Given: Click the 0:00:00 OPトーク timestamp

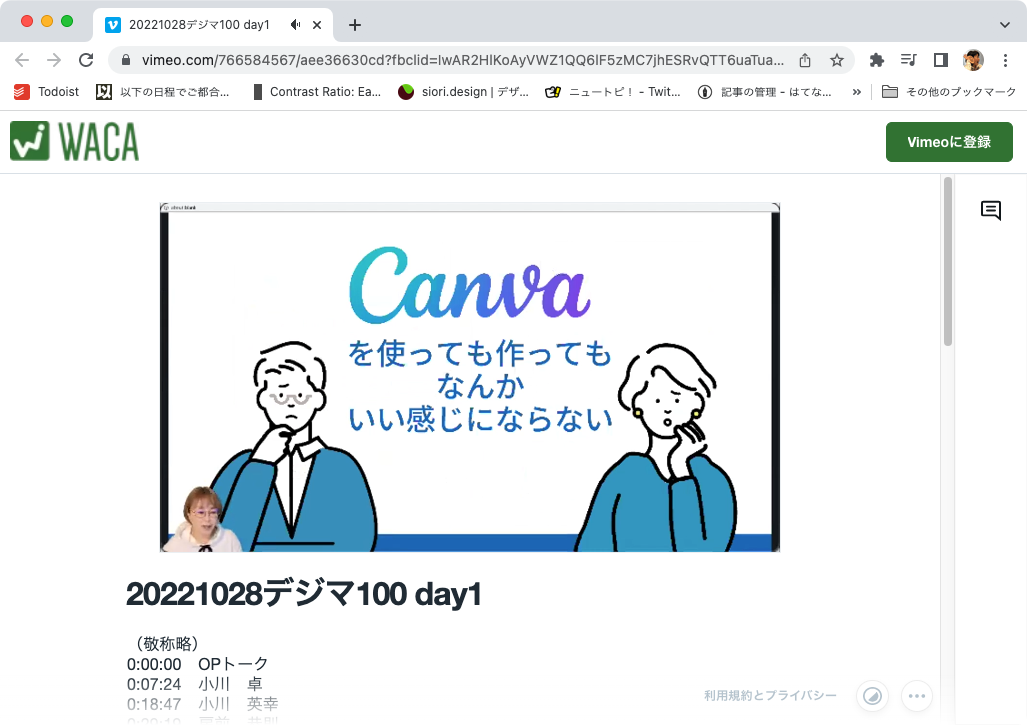Looking at the screenshot, I should [x=197, y=664].
